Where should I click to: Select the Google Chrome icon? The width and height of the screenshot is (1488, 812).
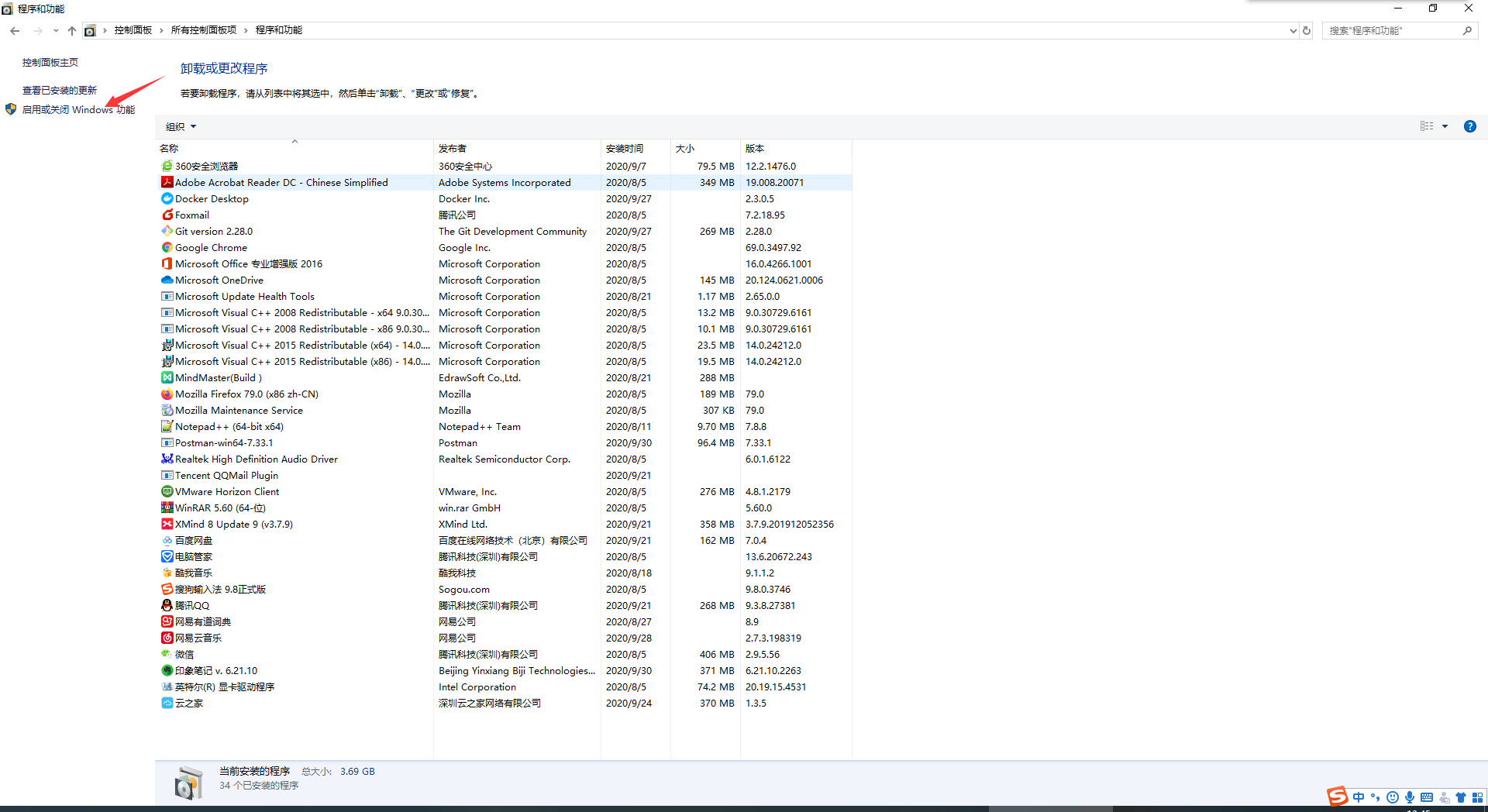(x=167, y=247)
